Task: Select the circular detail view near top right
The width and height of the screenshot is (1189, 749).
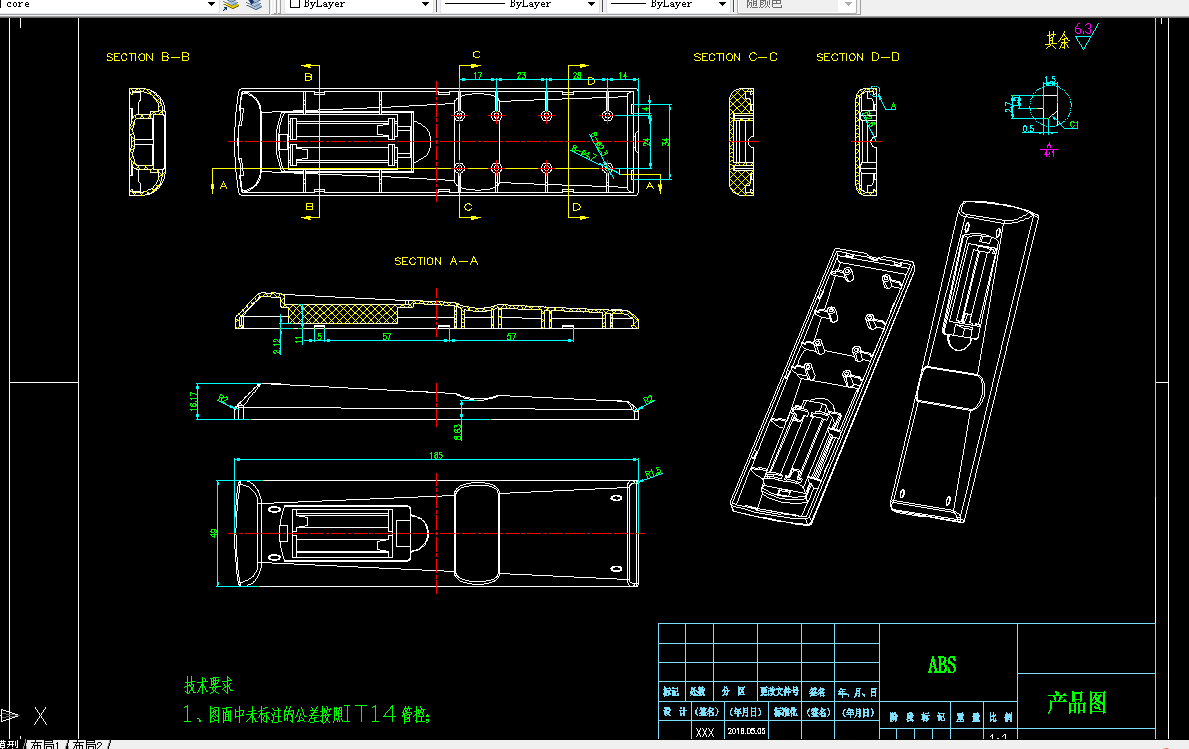Action: coord(1049,108)
